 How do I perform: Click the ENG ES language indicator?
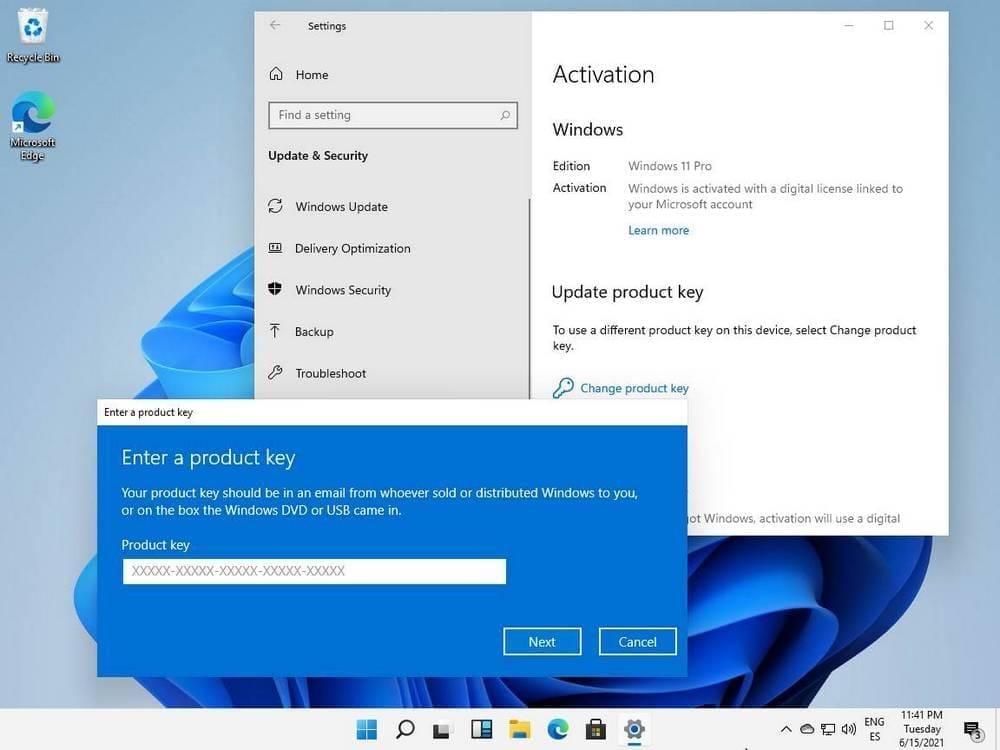click(x=874, y=729)
